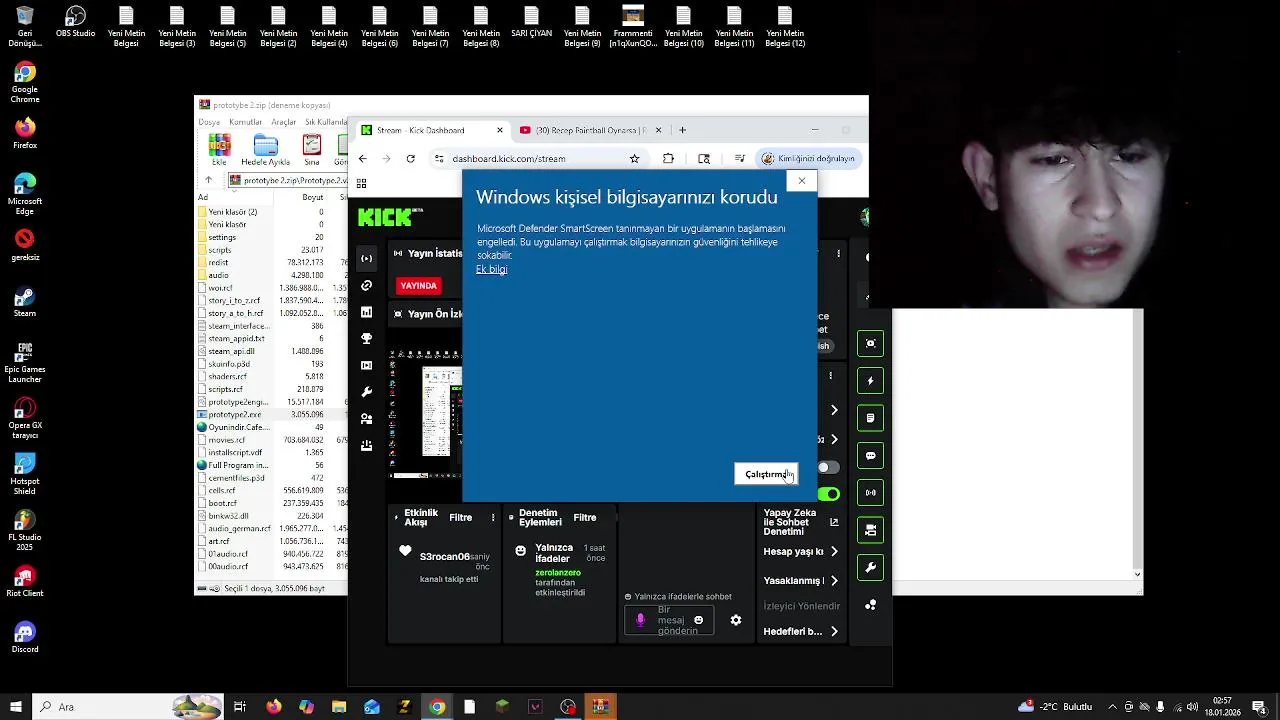Click the camera icon in right Kick panel

[871, 530]
